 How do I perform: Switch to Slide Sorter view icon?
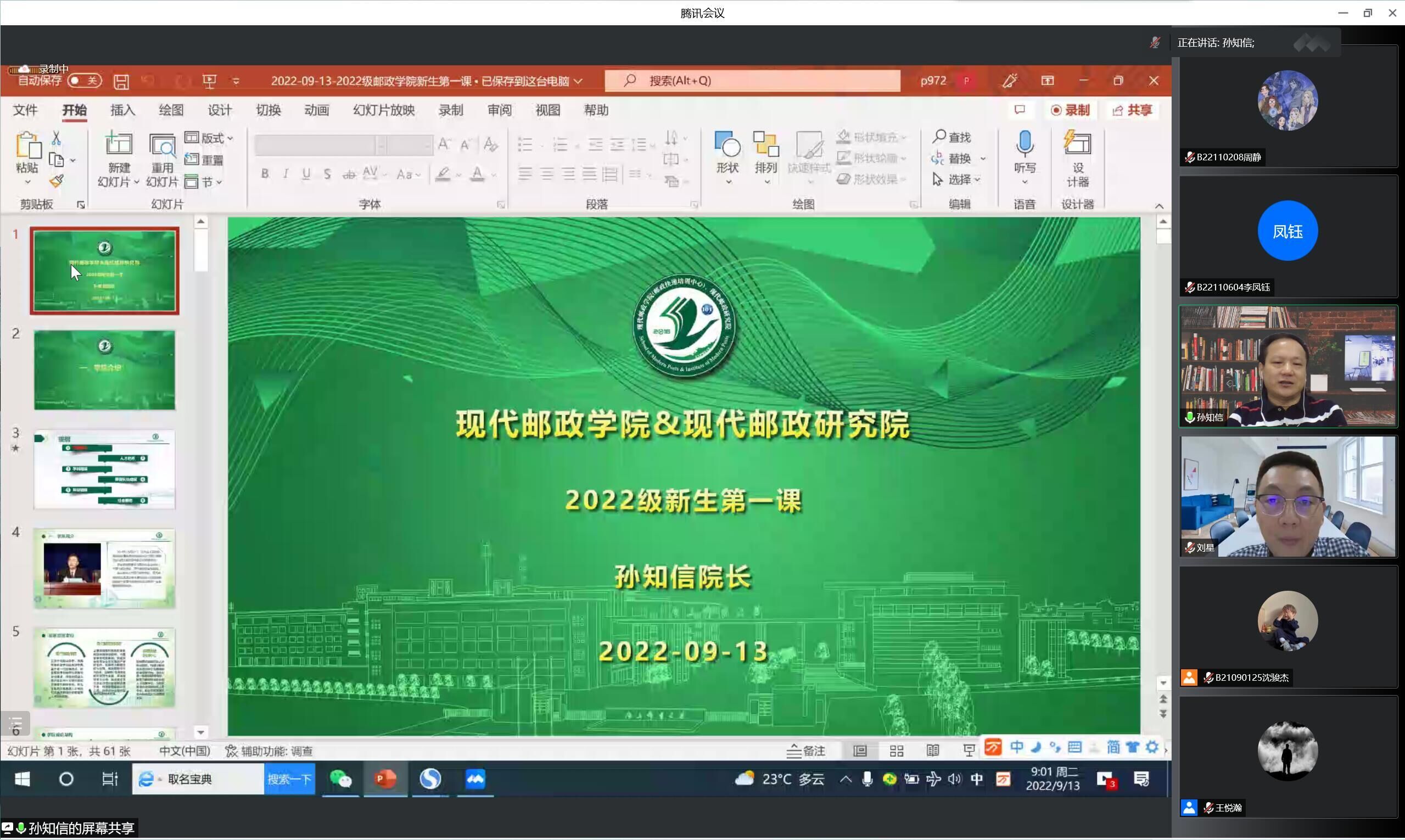(x=897, y=751)
